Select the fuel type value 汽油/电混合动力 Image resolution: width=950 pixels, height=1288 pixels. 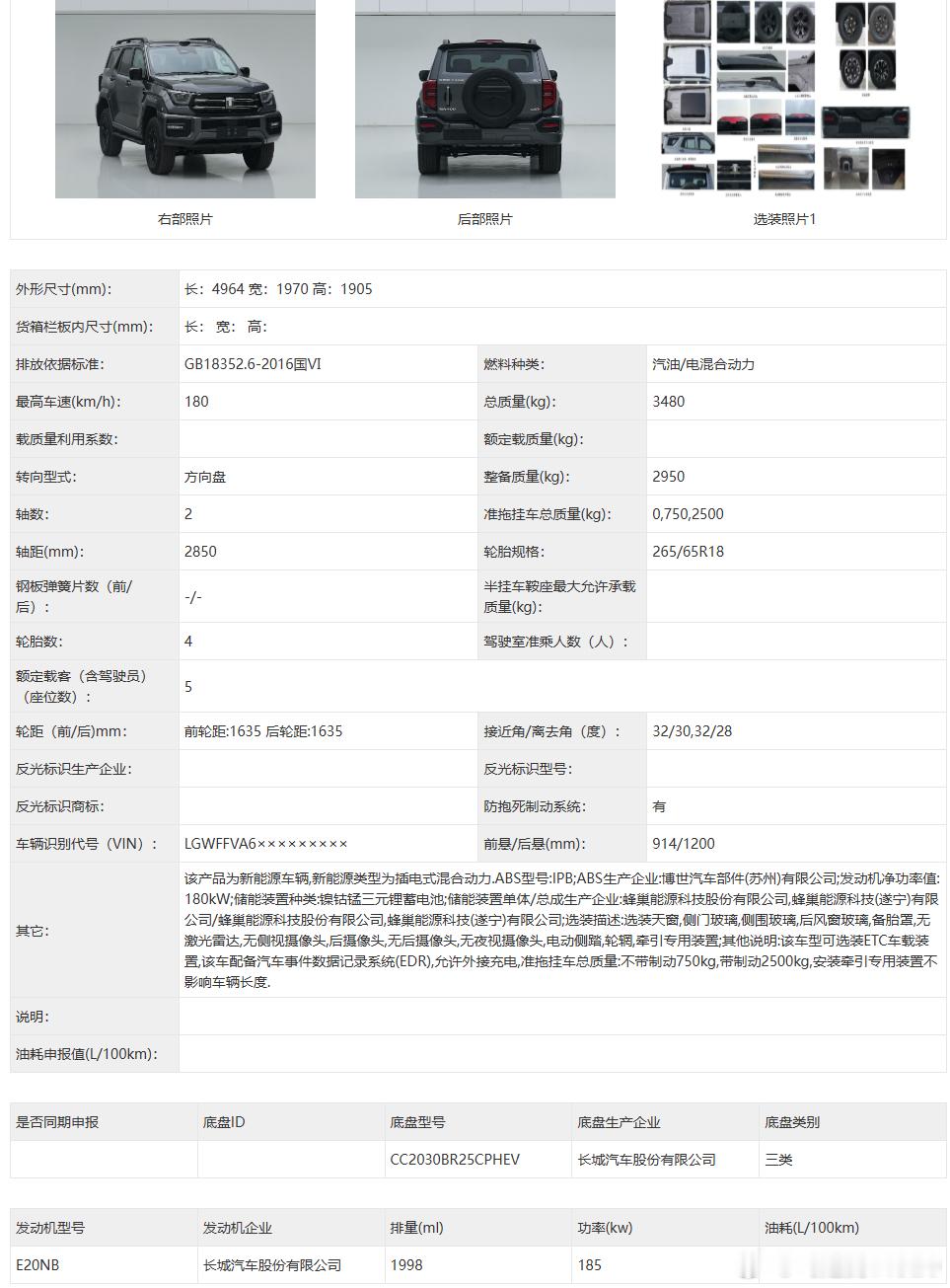click(x=703, y=364)
